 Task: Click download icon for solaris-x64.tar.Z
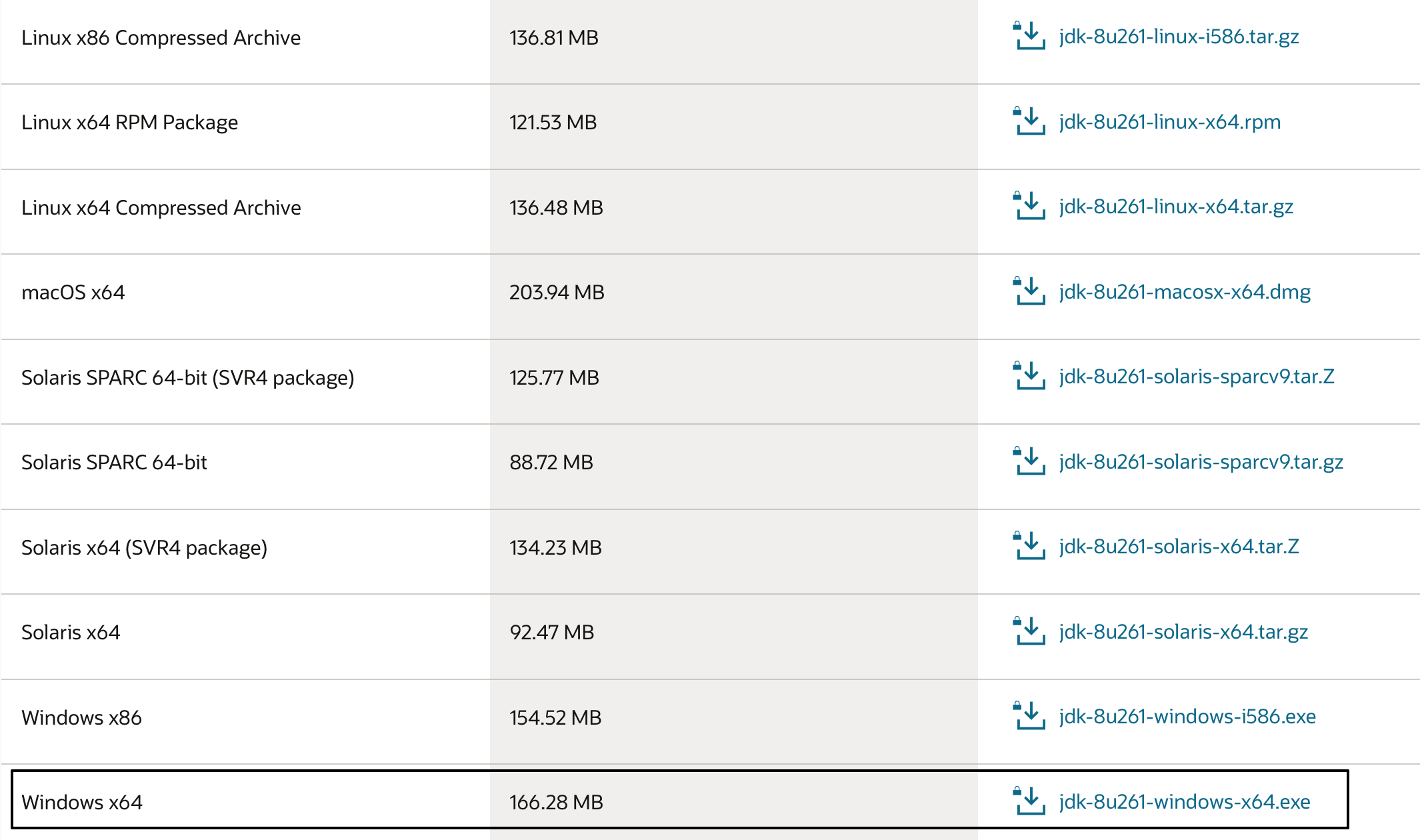[x=1029, y=547]
